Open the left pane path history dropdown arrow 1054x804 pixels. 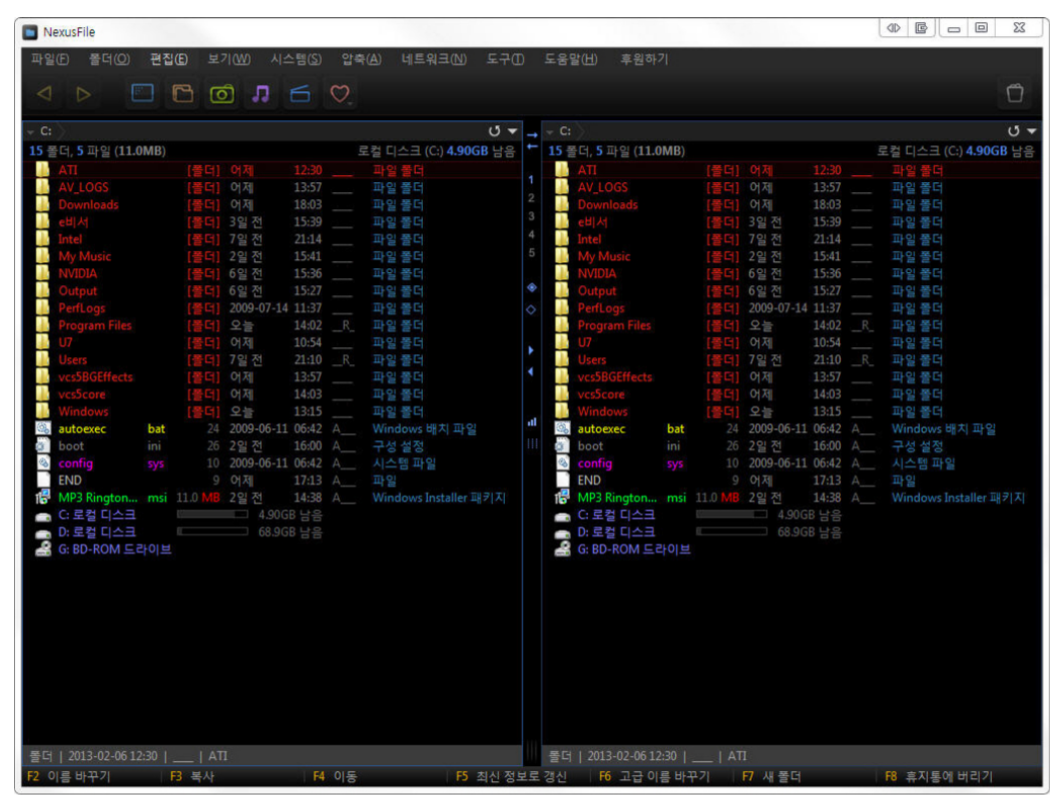click(512, 131)
